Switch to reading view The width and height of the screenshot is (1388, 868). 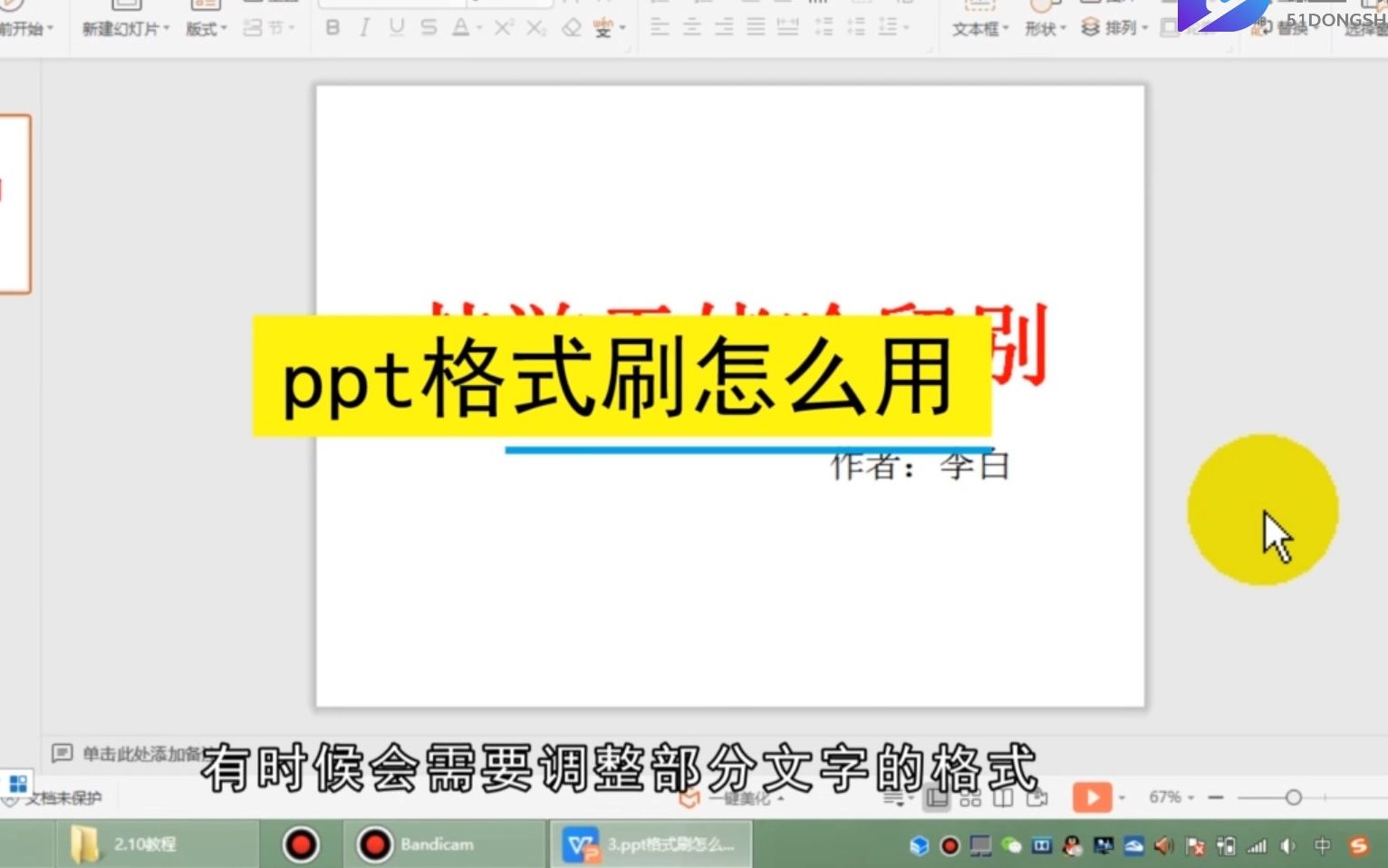click(1003, 798)
